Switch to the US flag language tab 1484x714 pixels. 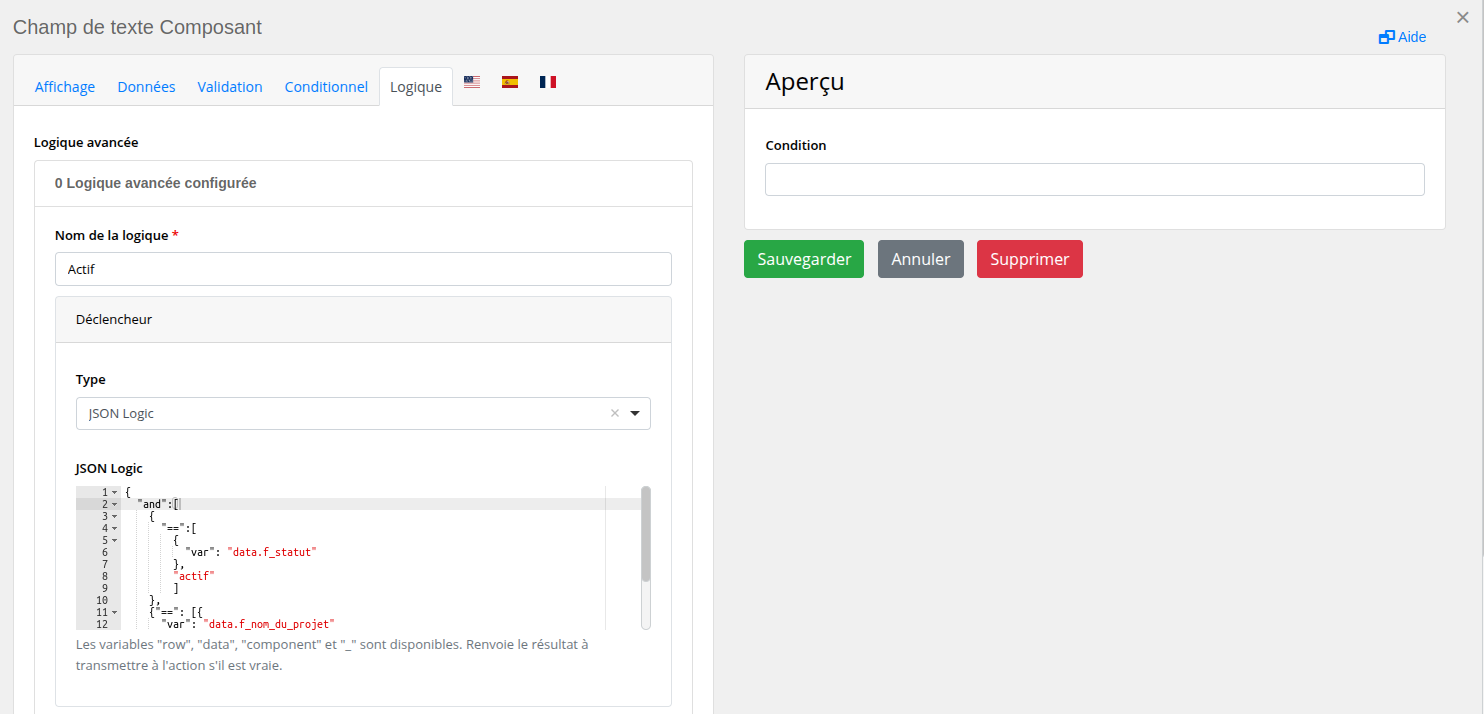[472, 82]
